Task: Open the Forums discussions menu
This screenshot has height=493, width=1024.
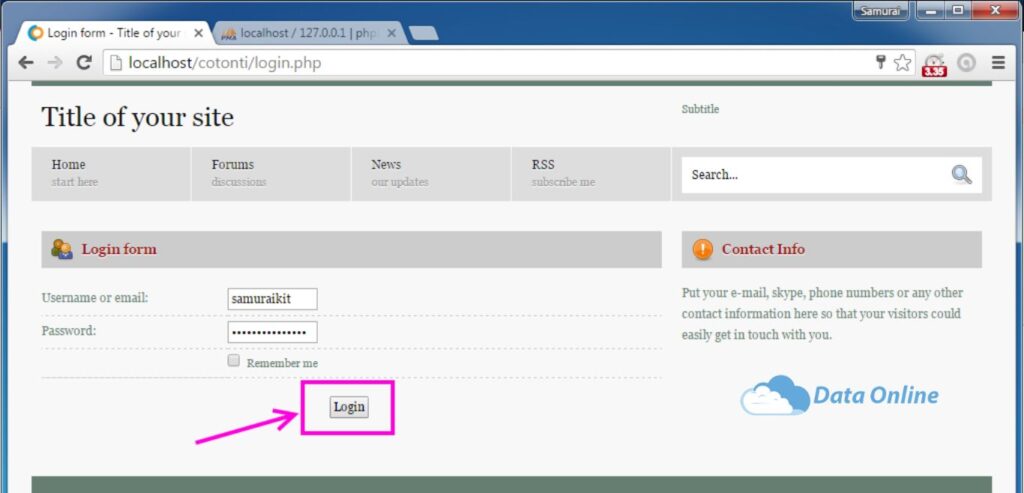Action: [271, 174]
